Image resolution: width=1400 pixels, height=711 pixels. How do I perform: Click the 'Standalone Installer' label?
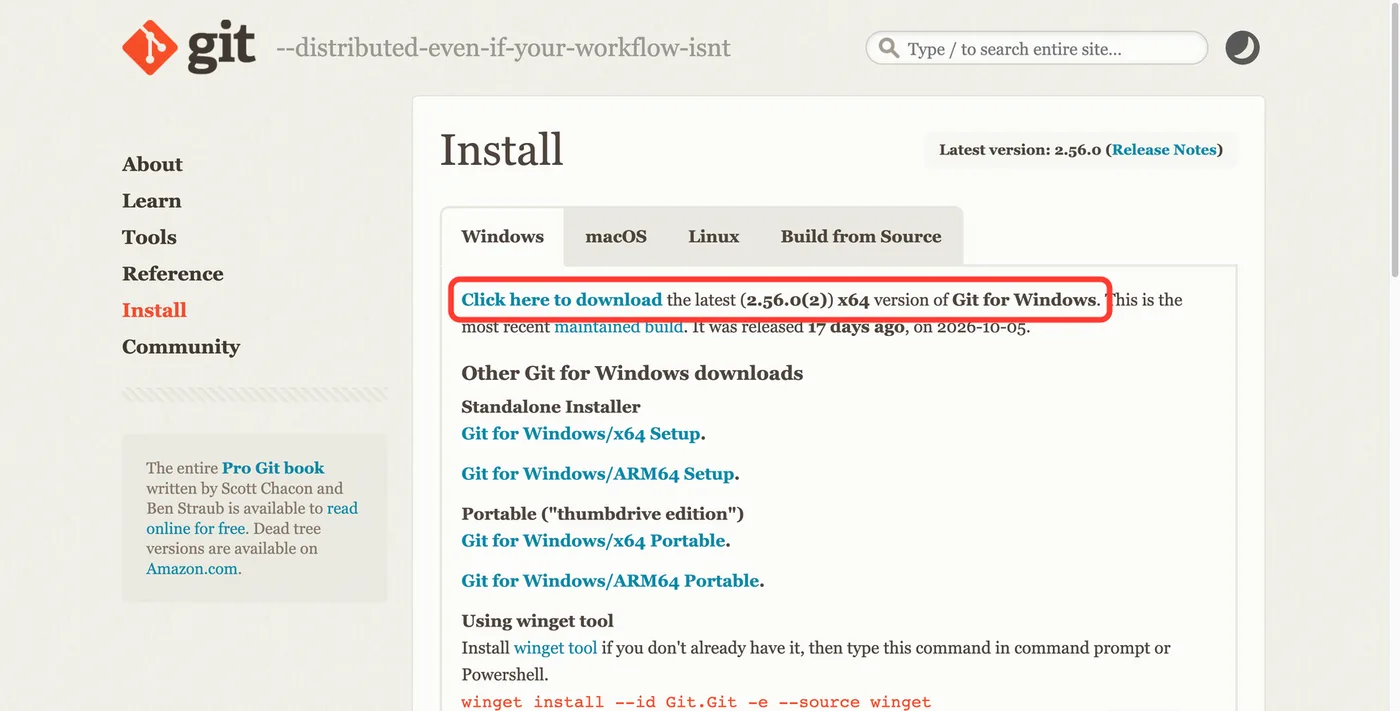[x=551, y=407]
